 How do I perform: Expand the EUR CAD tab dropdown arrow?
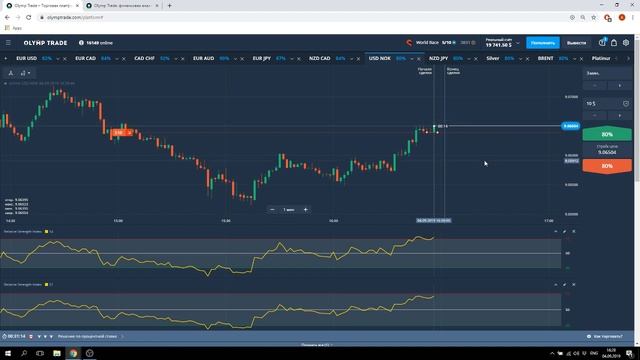click(x=117, y=59)
